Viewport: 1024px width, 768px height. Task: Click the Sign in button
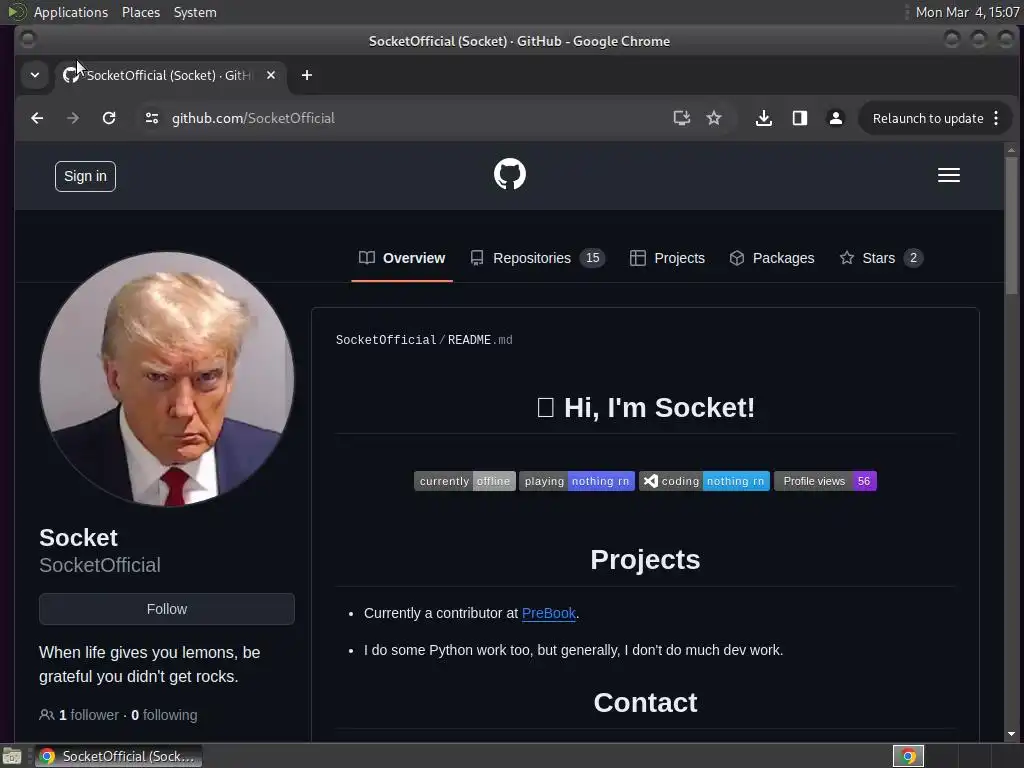[x=85, y=176]
